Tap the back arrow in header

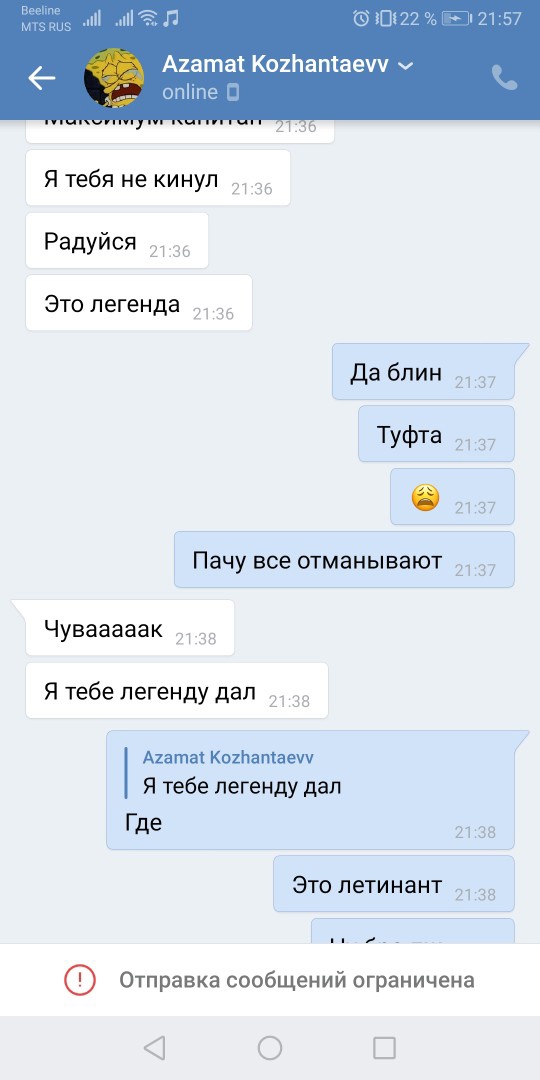coord(41,78)
